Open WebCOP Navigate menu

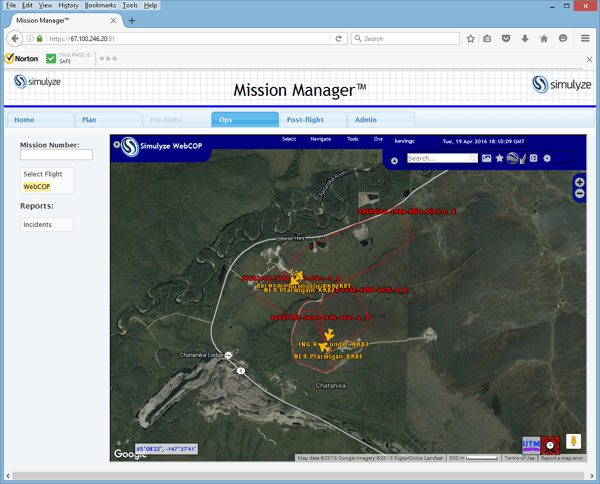coord(321,139)
